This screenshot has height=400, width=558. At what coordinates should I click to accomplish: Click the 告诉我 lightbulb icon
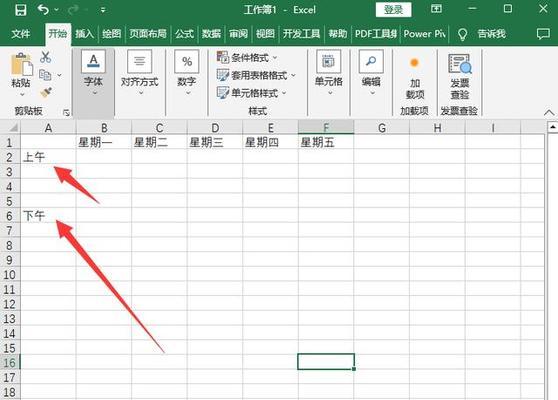pyautogui.click(x=462, y=34)
